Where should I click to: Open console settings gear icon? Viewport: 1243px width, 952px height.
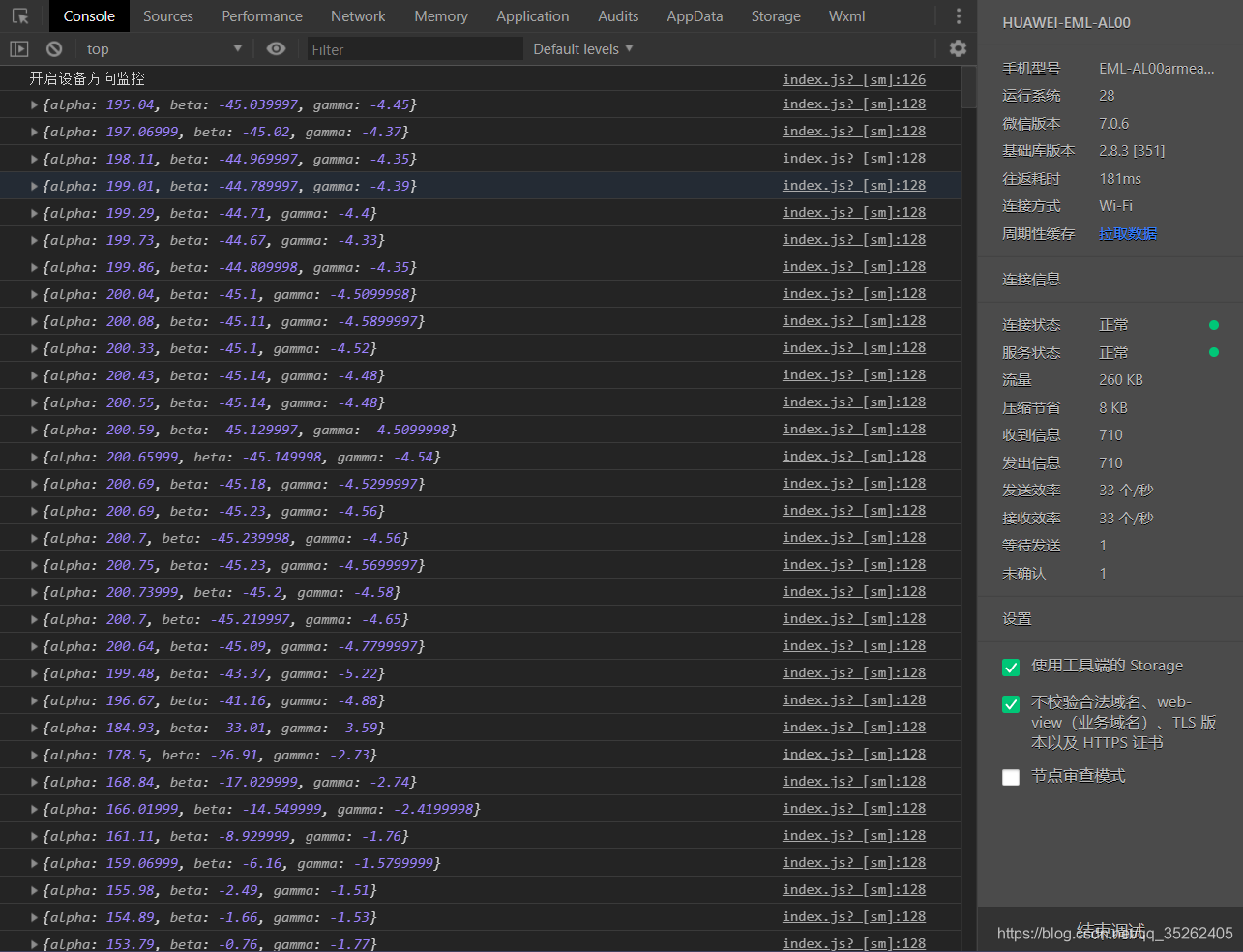point(958,48)
